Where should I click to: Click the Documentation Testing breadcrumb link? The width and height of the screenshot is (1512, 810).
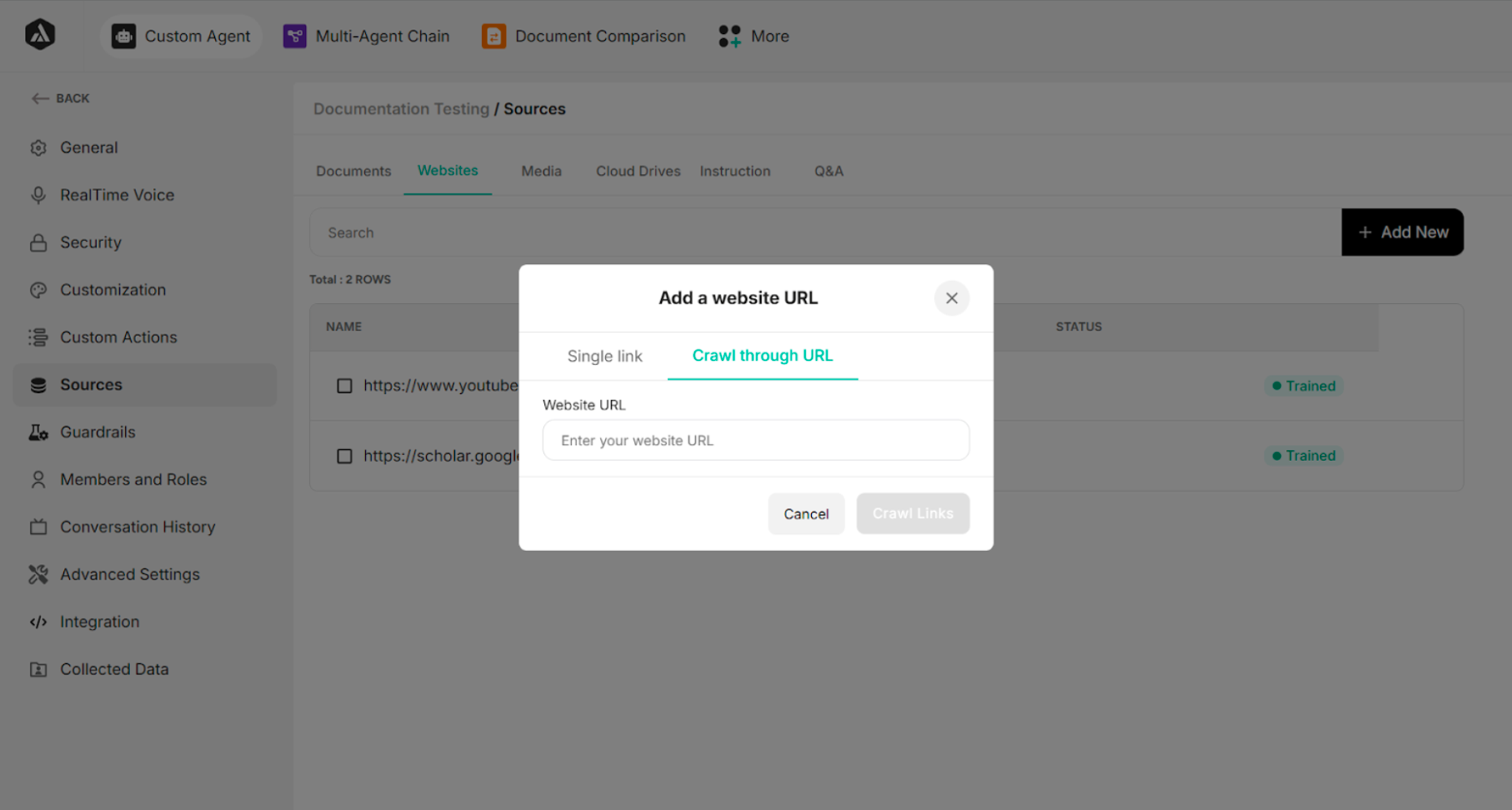[x=401, y=109]
